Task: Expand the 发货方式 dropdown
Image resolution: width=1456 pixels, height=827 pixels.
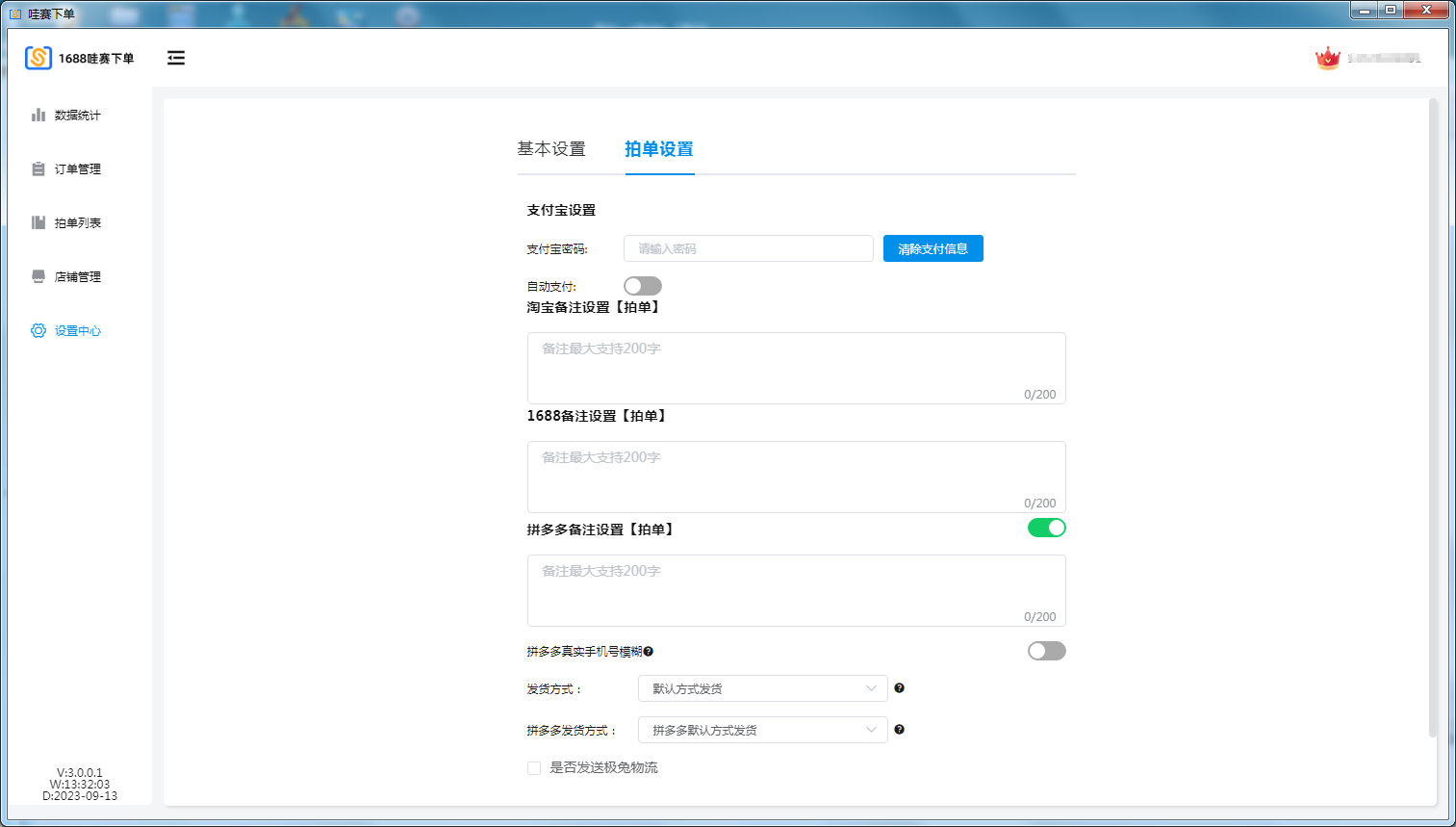Action: coord(762,688)
